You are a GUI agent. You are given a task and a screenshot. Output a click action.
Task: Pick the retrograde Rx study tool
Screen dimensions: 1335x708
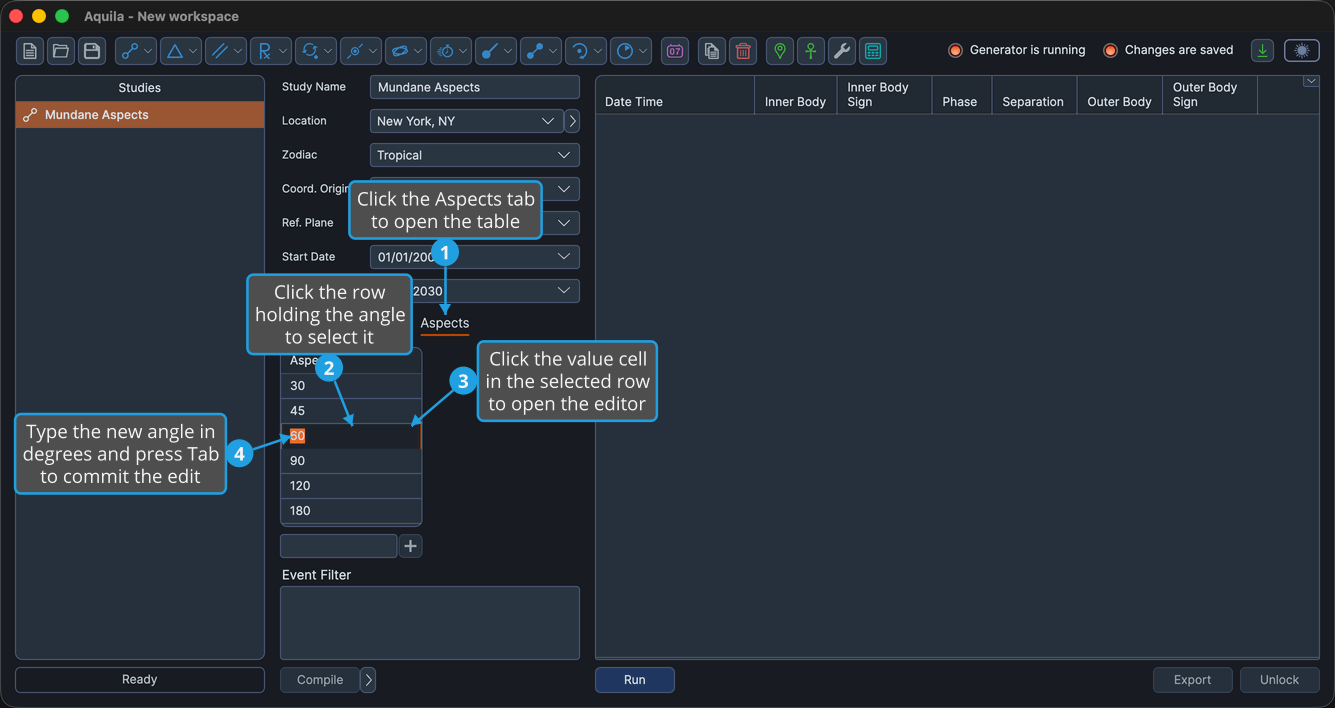[x=264, y=51]
